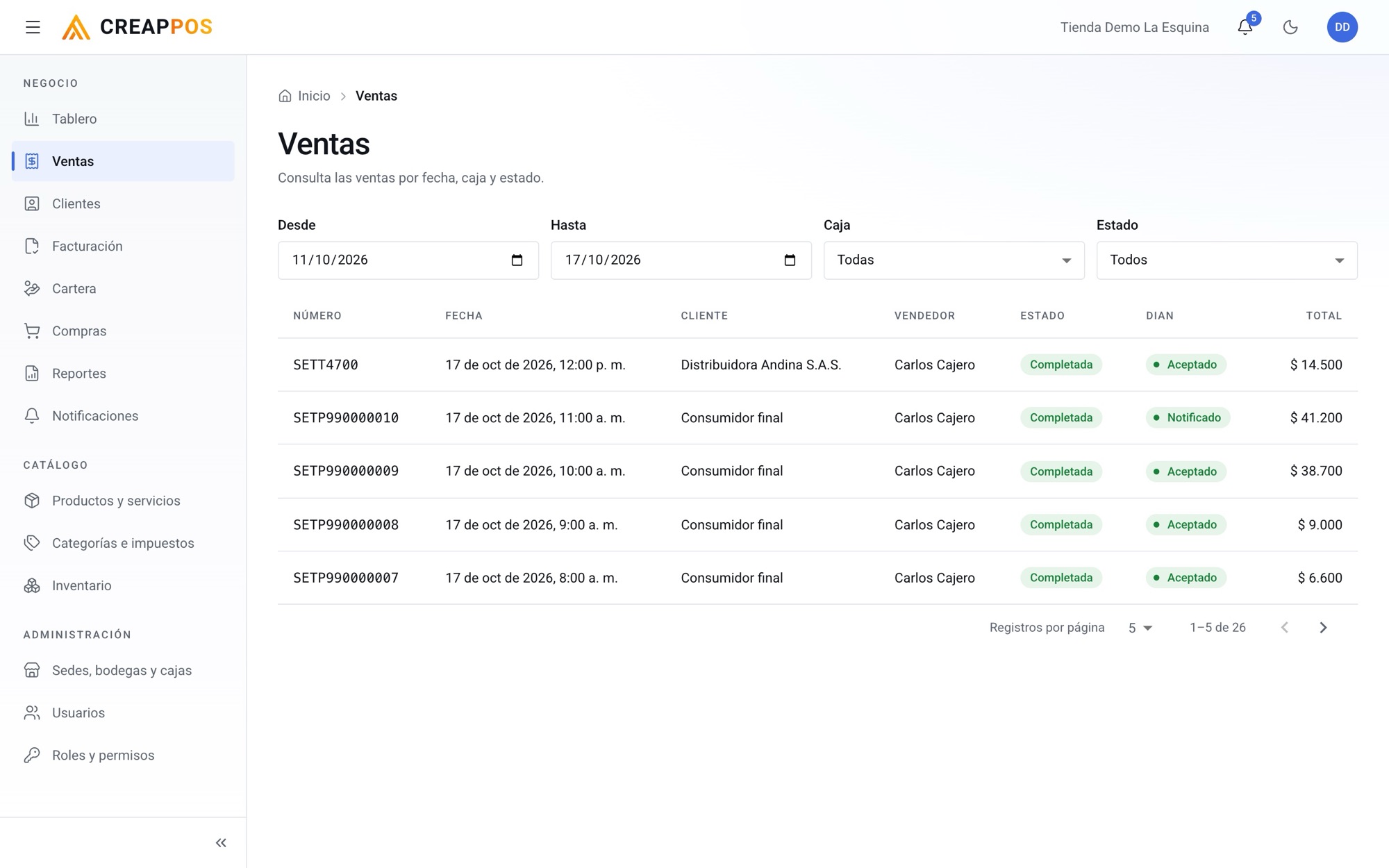
Task: Collapse the sidebar with double-chevron icon
Action: (221, 842)
